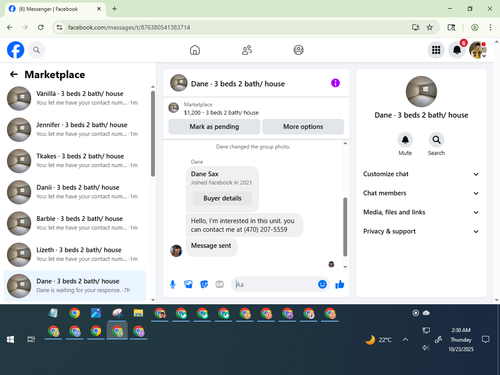Open the Groups icon in top bar
The height and width of the screenshot is (375, 500).
(x=298, y=50)
